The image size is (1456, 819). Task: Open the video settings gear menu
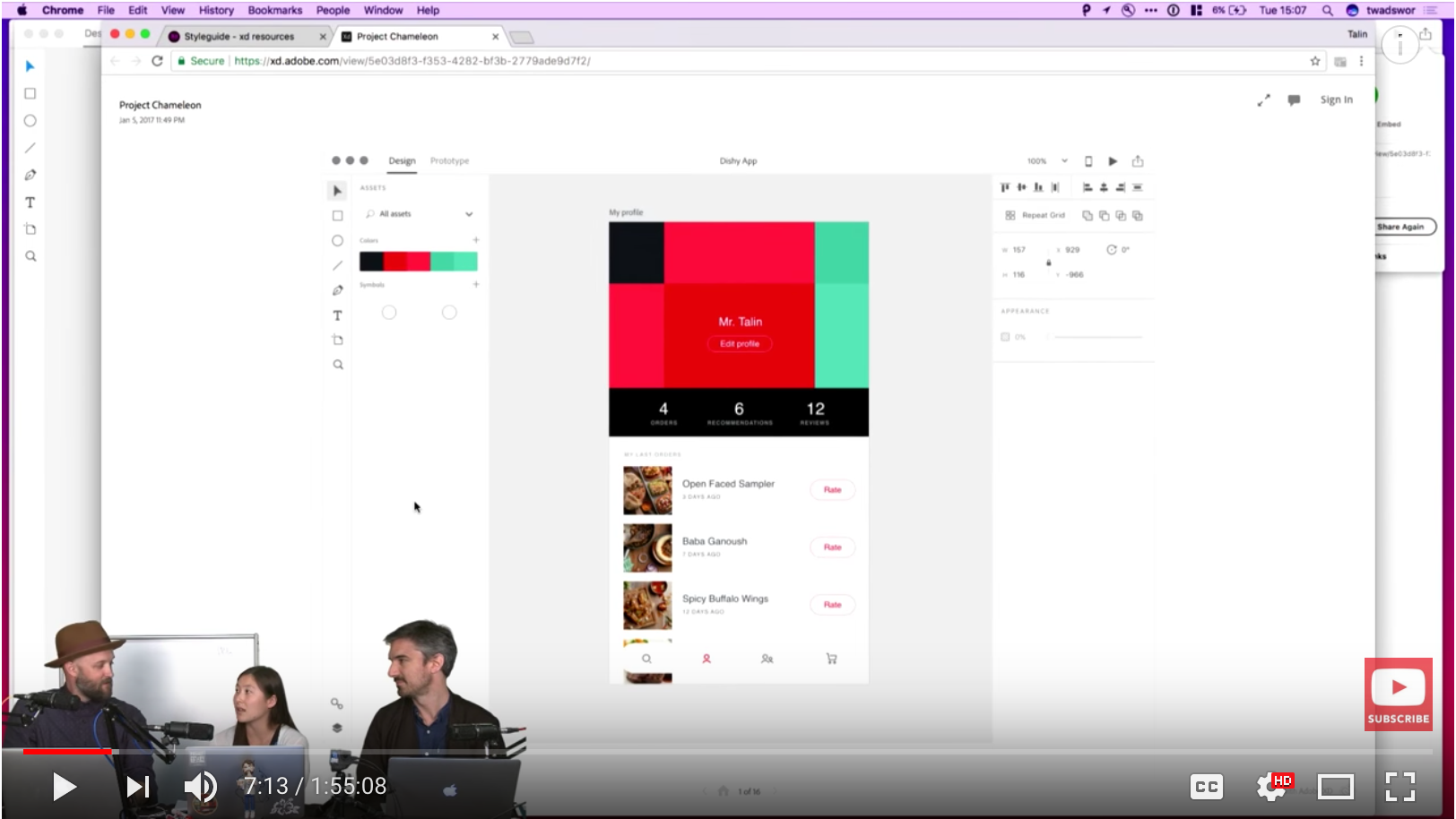[x=1271, y=787]
